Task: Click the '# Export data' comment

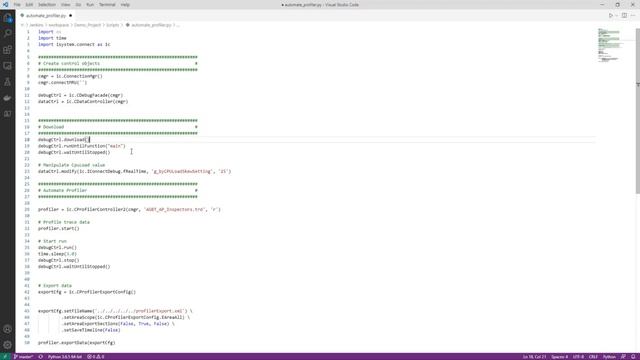Action: [x=55, y=286]
